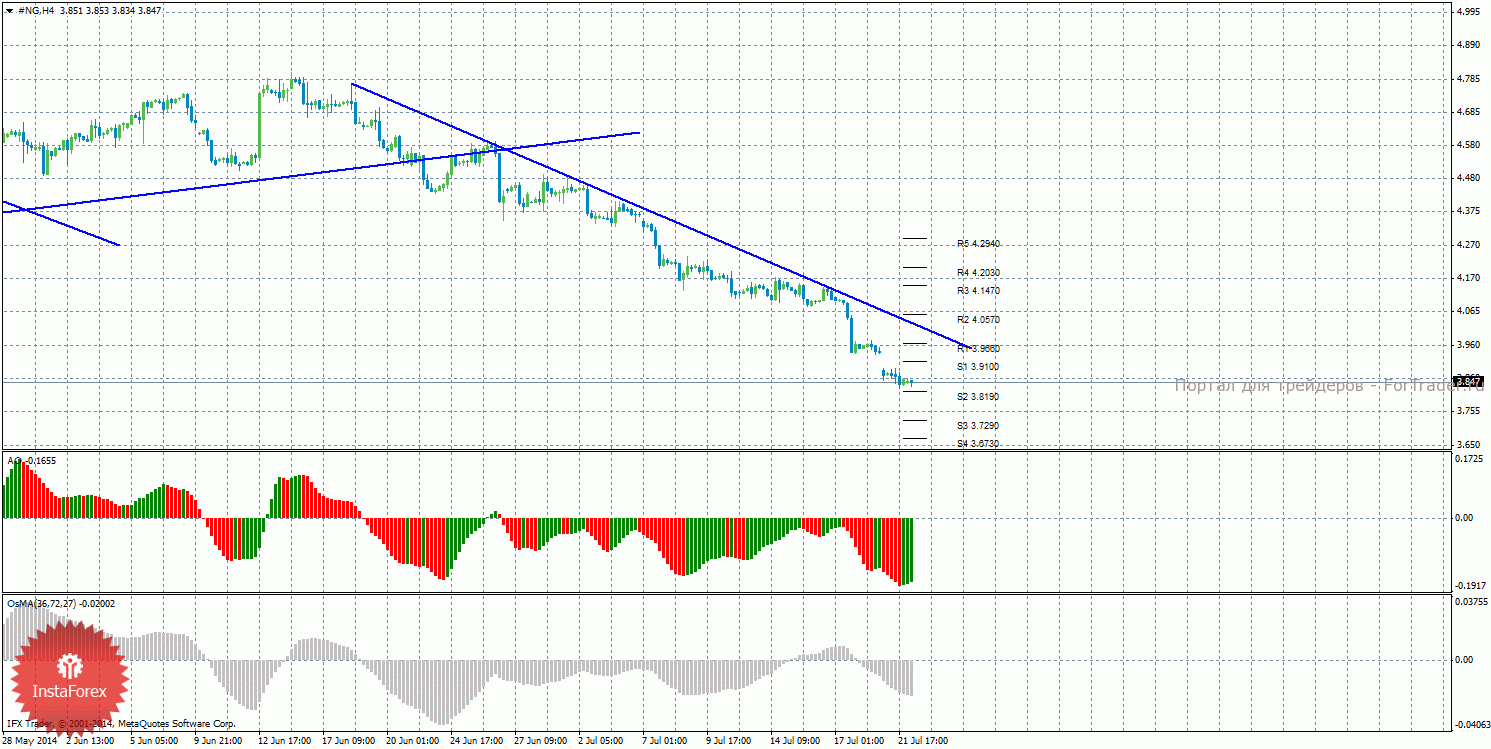
Task: Select the S3 3.7290 pivot label
Action: click(978, 426)
